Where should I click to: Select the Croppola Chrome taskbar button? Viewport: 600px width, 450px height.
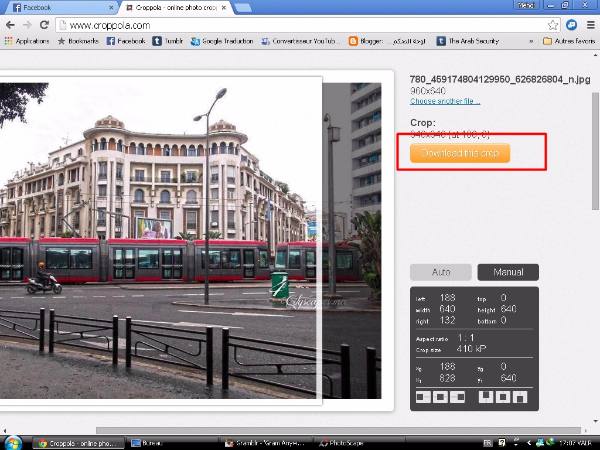coord(78,443)
